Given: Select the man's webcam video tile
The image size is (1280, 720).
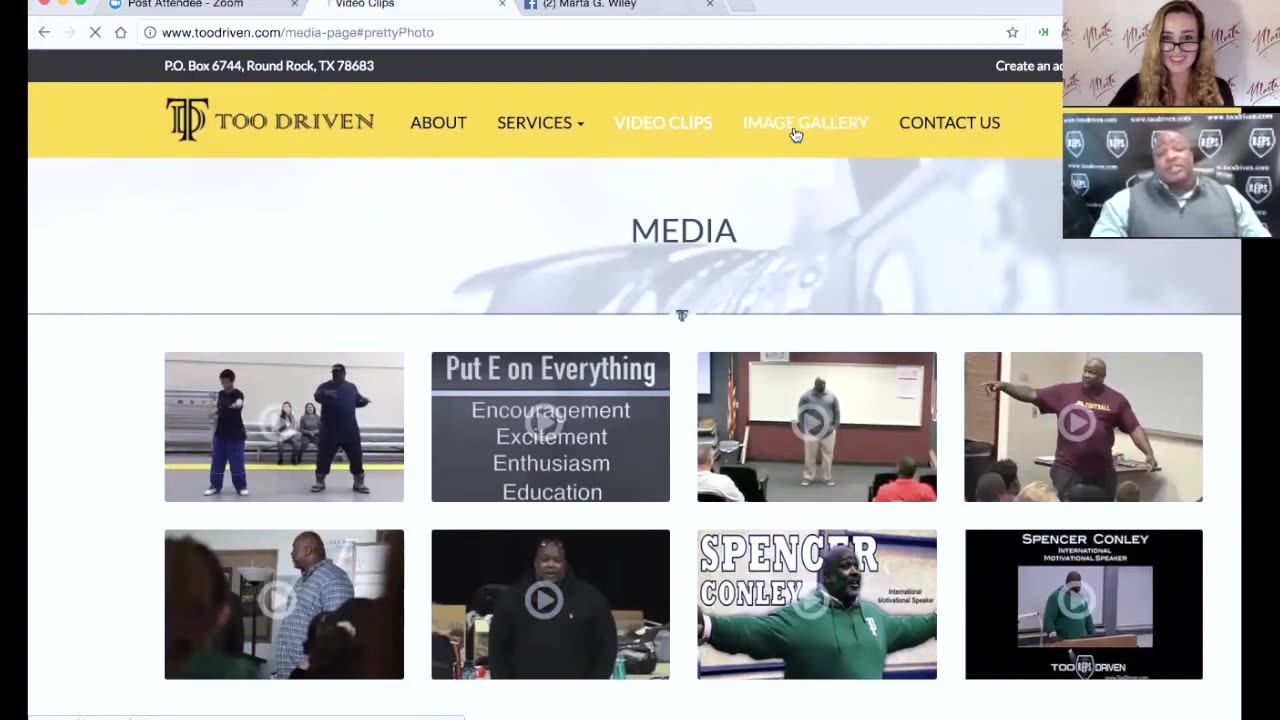Looking at the screenshot, I should pos(1171,174).
